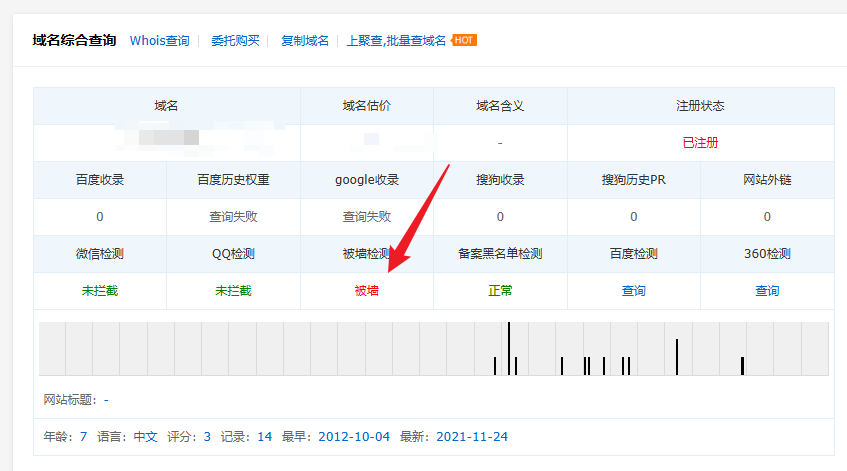Click the red 被墙 result
847x471 pixels.
[367, 291]
